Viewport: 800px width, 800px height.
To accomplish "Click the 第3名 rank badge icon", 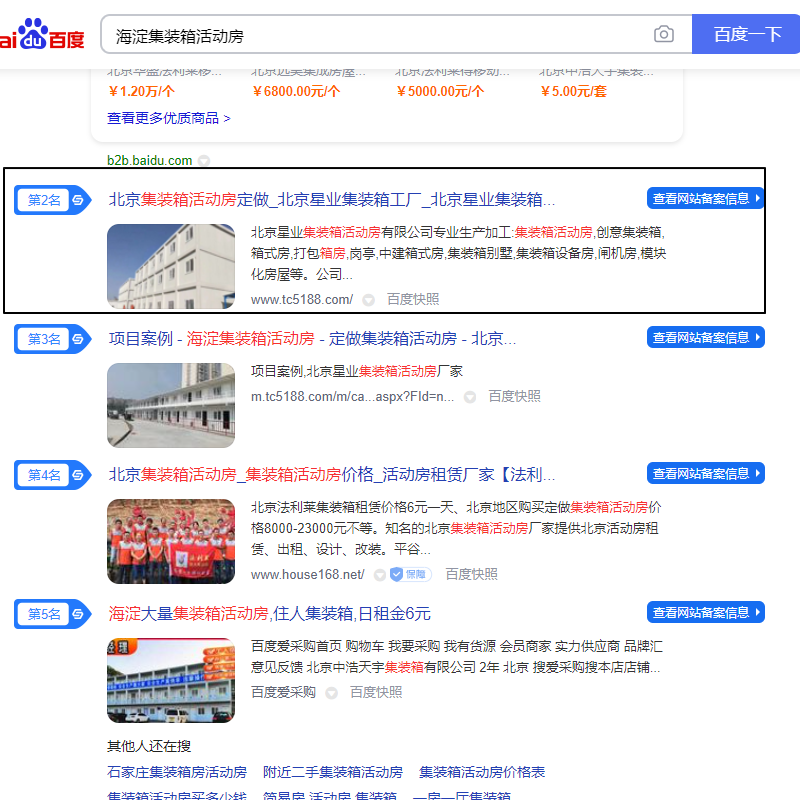I will pyautogui.click(x=53, y=339).
